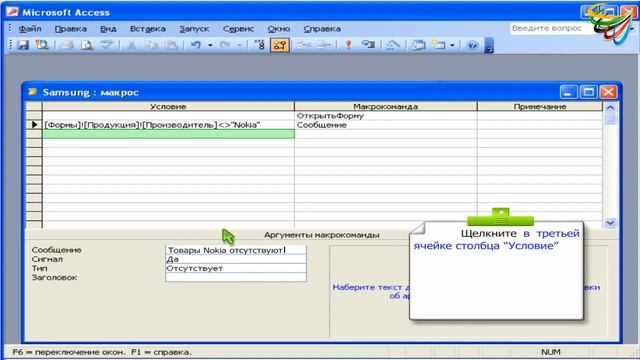Open the Запуск menu

[194, 29]
